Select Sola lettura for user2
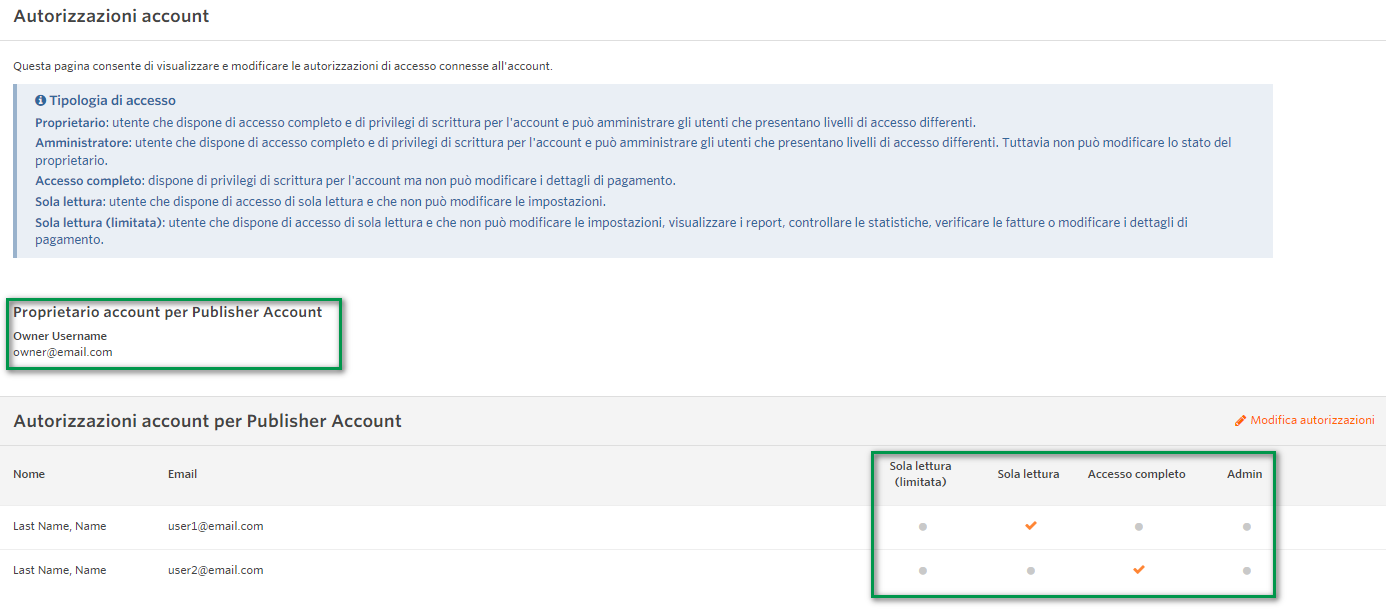 coord(1030,570)
